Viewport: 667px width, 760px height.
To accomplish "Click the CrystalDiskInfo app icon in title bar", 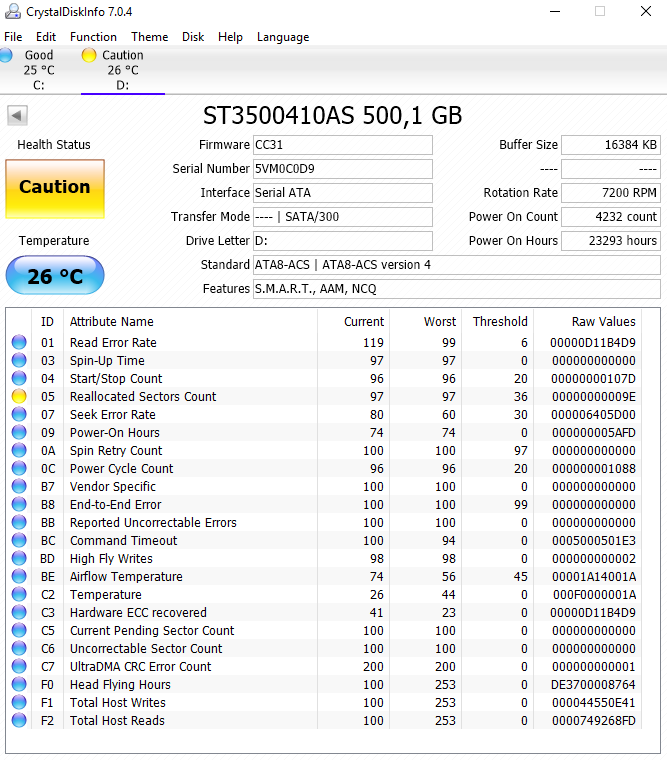I will click(x=13, y=11).
